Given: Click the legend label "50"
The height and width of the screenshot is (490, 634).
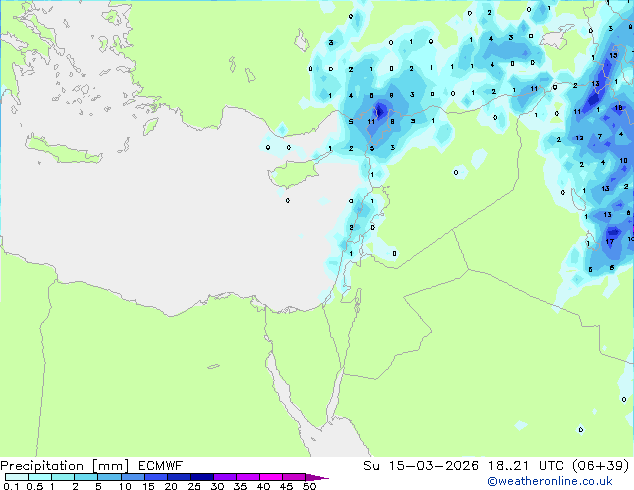Looking at the screenshot, I should click(310, 486).
